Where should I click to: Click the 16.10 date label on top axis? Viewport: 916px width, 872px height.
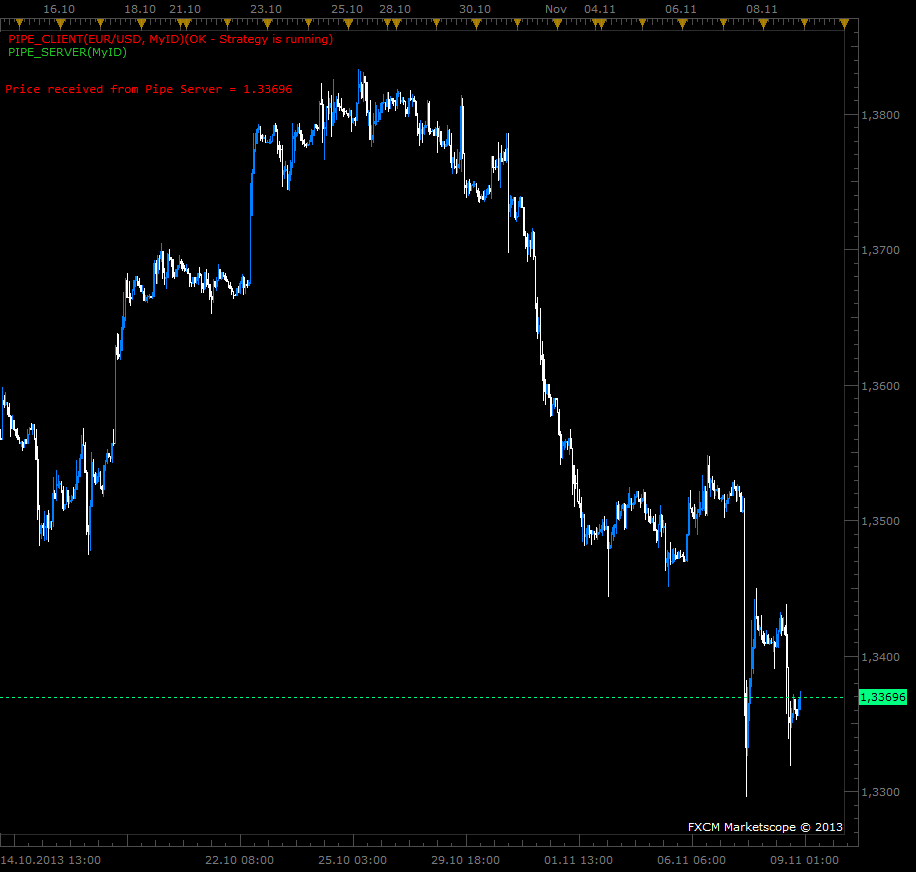click(x=59, y=9)
